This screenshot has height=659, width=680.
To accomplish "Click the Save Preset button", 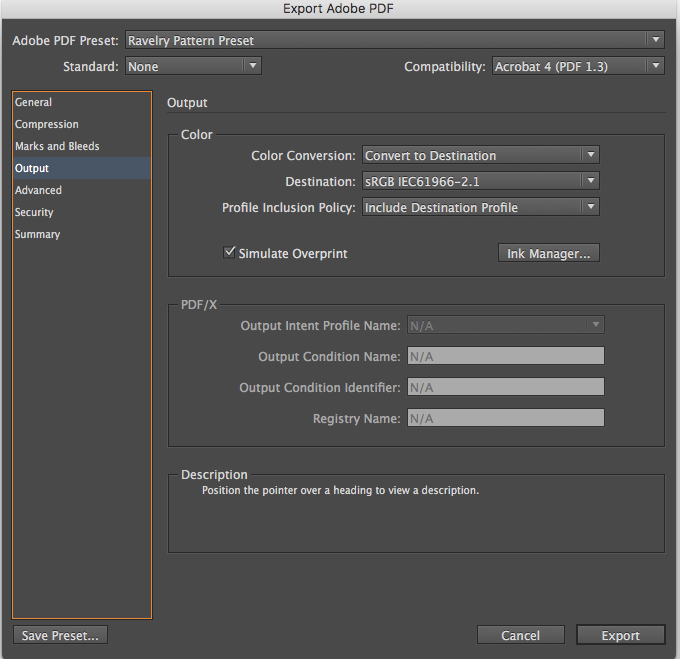I will point(60,635).
